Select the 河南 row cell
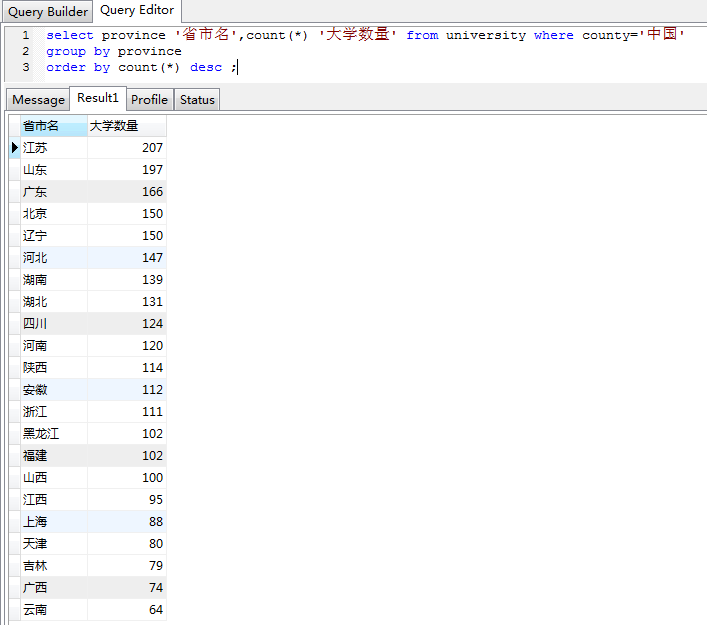The width and height of the screenshot is (707, 625). click(x=54, y=346)
